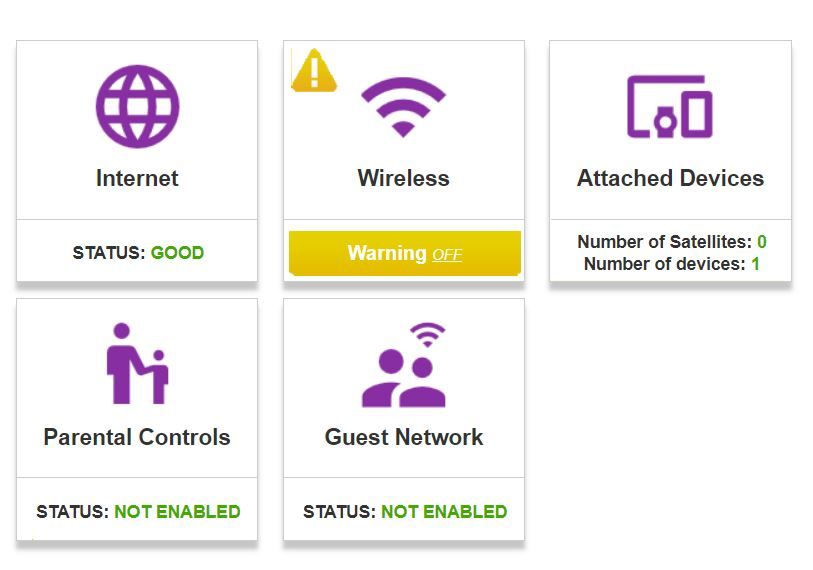Click Internet STATUS: GOOD text
The height and width of the screenshot is (570, 813).
pyautogui.click(x=138, y=253)
